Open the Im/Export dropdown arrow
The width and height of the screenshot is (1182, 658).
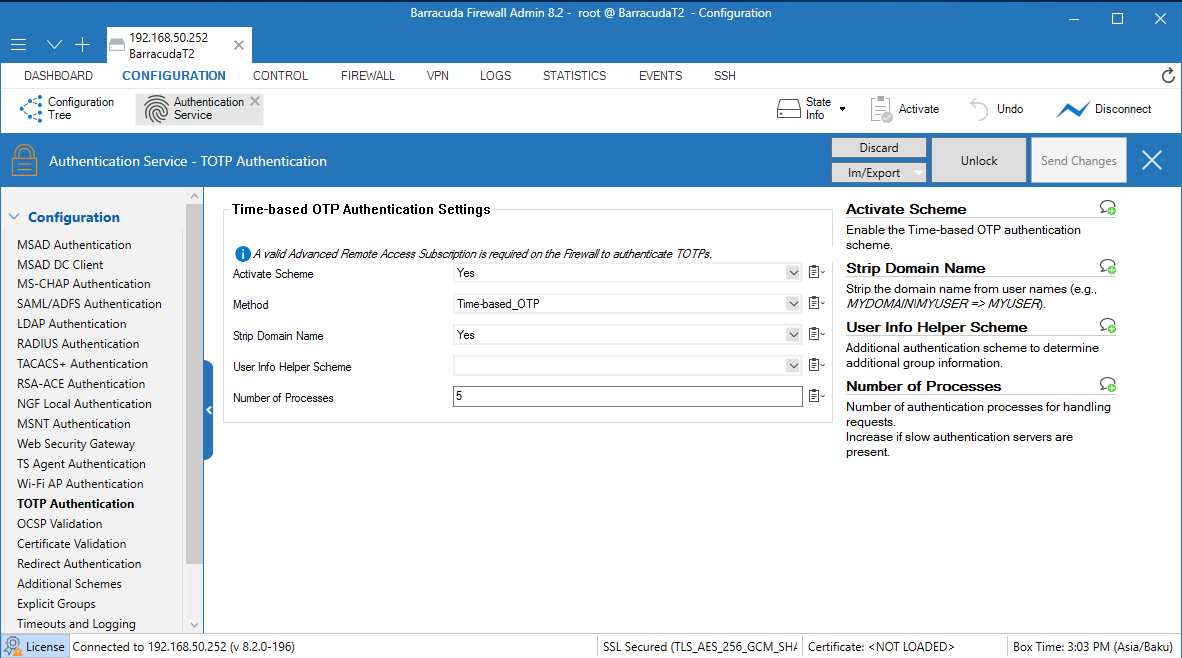tap(917, 173)
